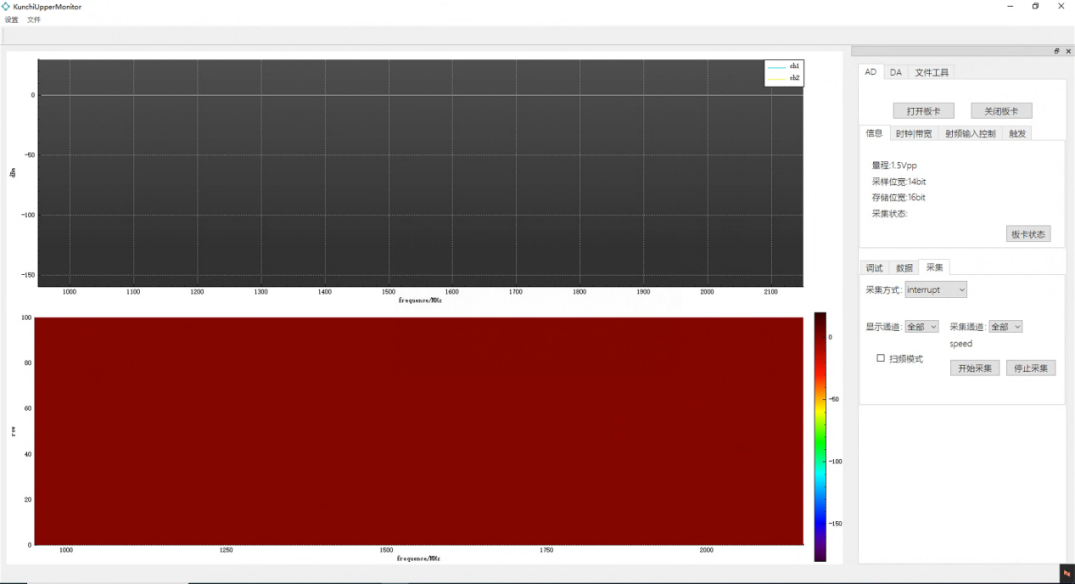Select the 射频输入控制 tab
1075x584 pixels.
pyautogui.click(x=970, y=134)
